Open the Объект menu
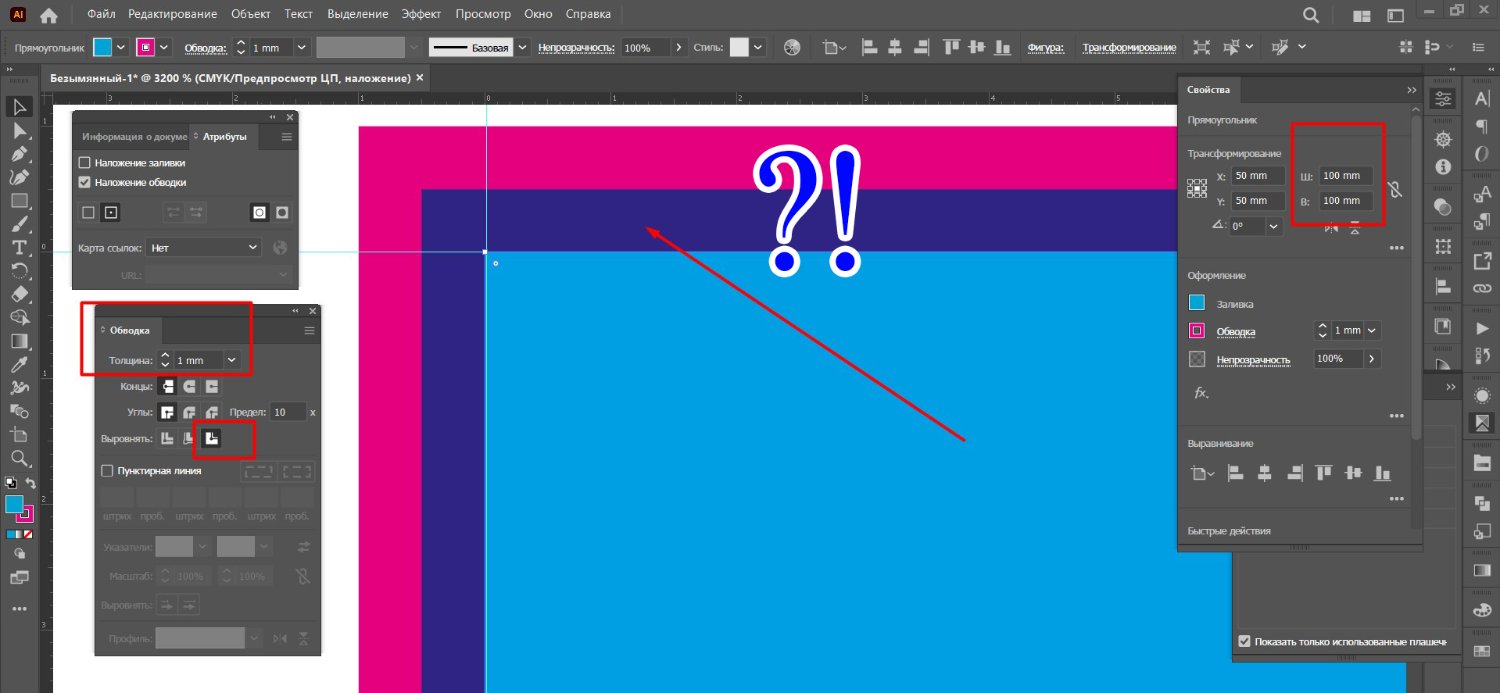 click(x=250, y=15)
